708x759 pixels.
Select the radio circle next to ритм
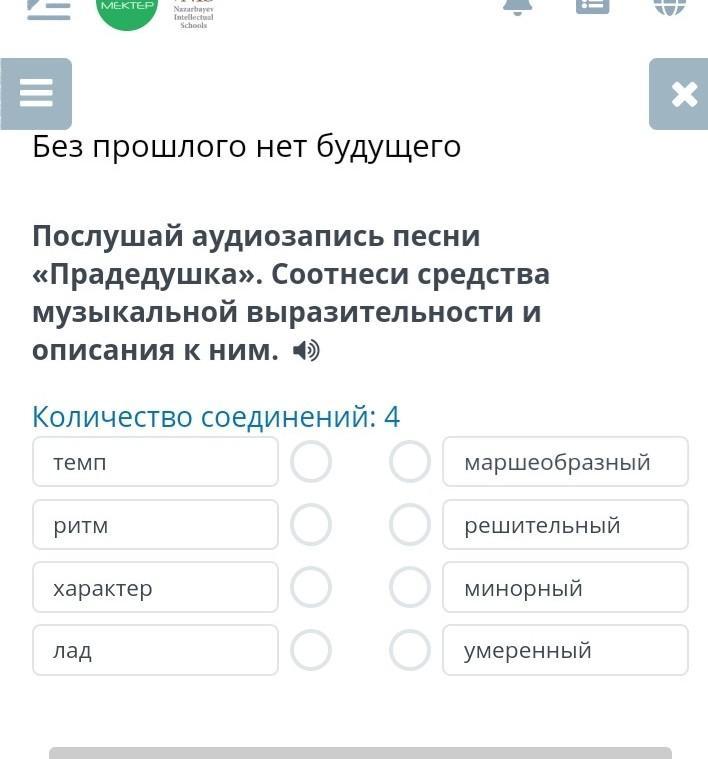pos(311,525)
